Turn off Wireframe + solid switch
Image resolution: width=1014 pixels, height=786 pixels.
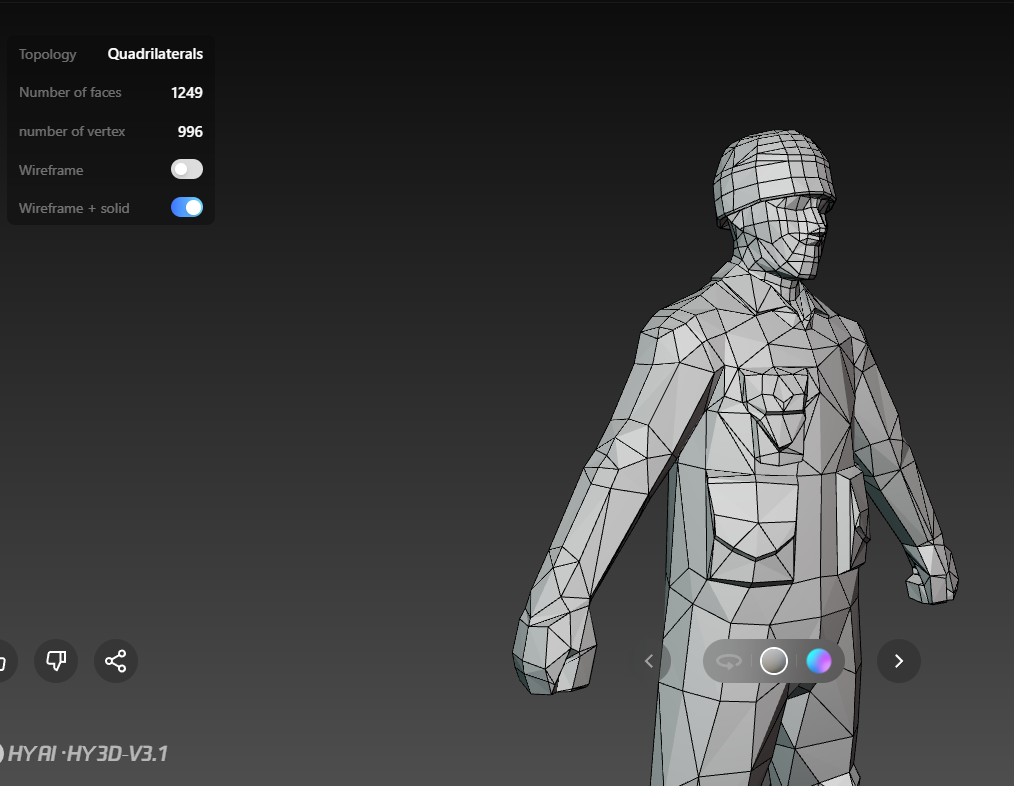[187, 208]
